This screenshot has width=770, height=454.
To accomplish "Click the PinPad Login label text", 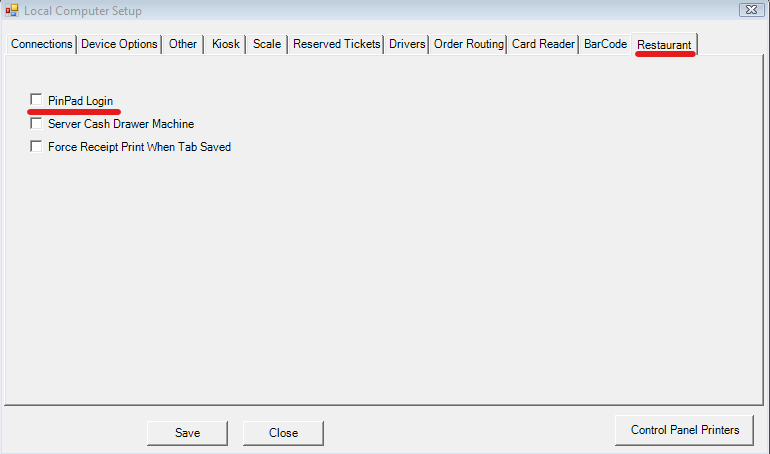I will pos(80,101).
